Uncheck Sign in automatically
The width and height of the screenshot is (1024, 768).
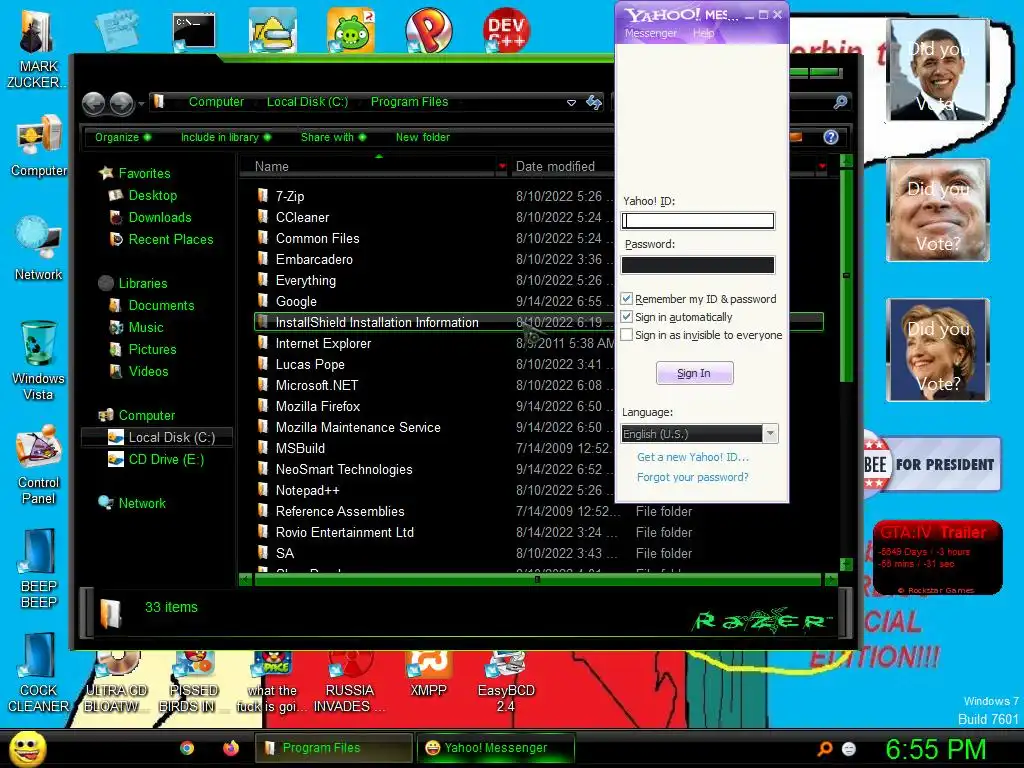tap(626, 317)
